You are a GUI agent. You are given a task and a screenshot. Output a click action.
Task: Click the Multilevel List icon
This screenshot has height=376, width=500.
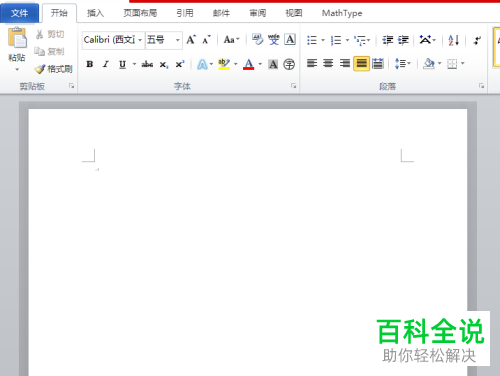[360, 40]
